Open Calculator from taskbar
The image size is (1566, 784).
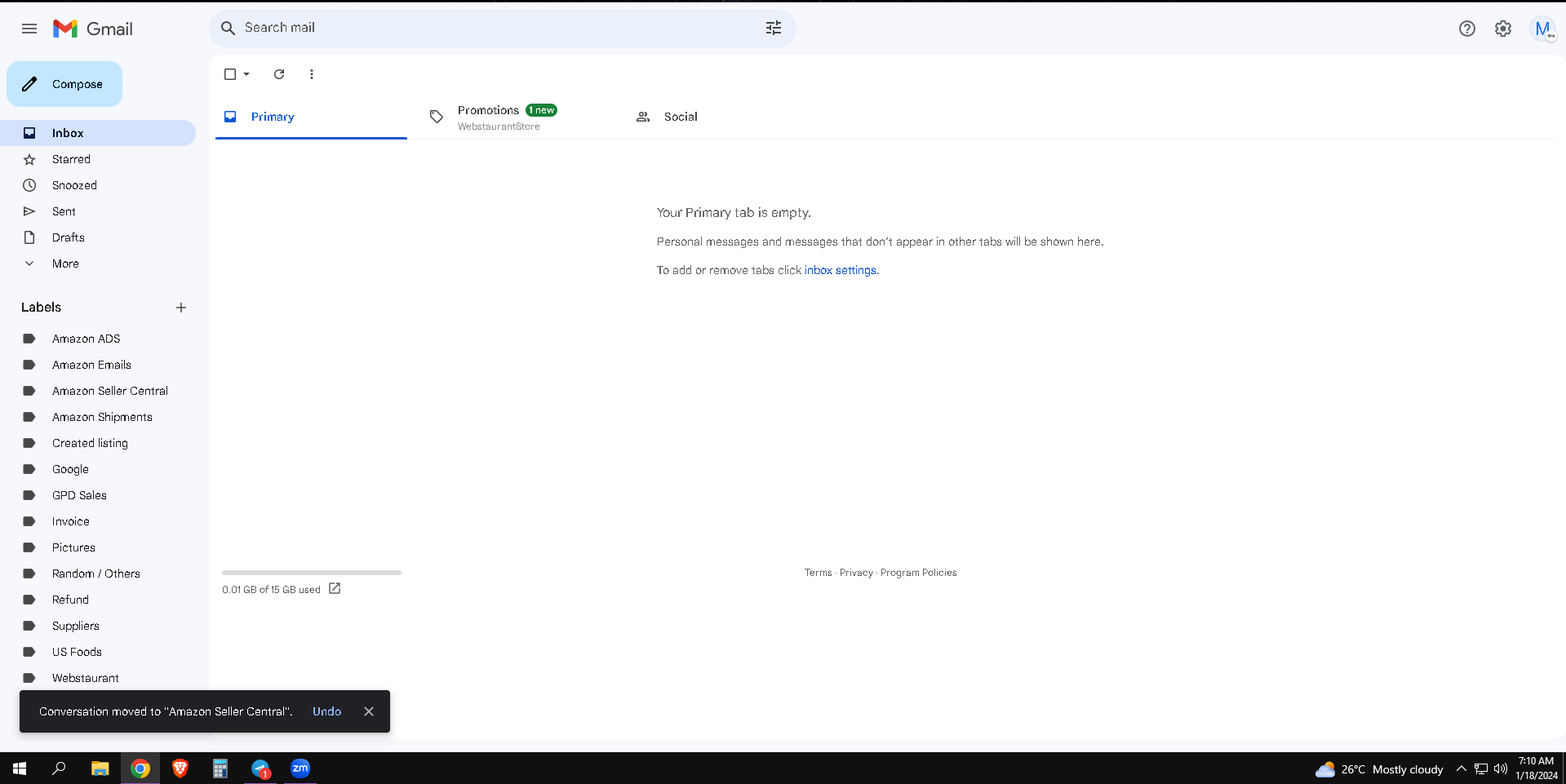click(220, 768)
